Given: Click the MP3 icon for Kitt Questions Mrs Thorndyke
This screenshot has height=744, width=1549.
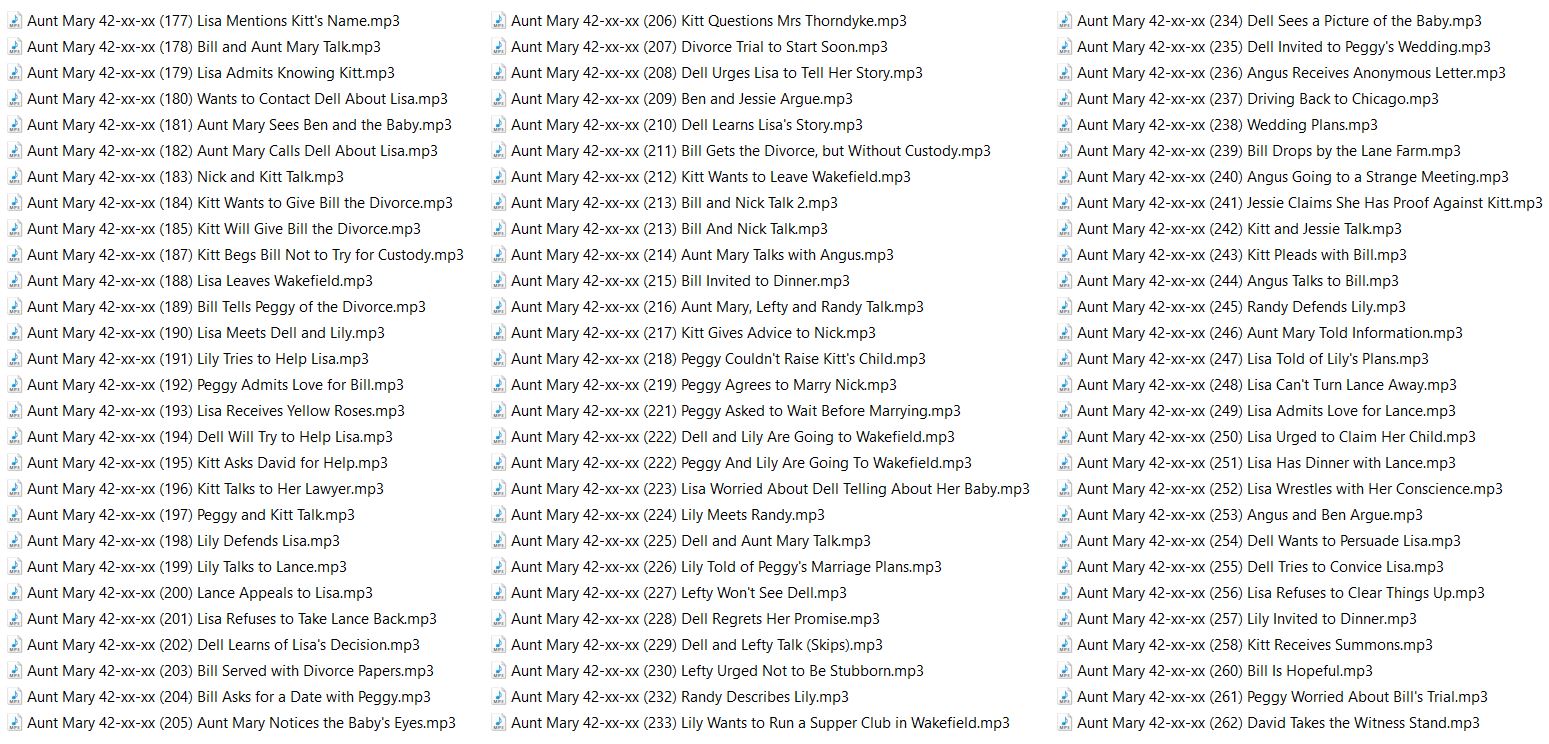Looking at the screenshot, I should coord(498,21).
